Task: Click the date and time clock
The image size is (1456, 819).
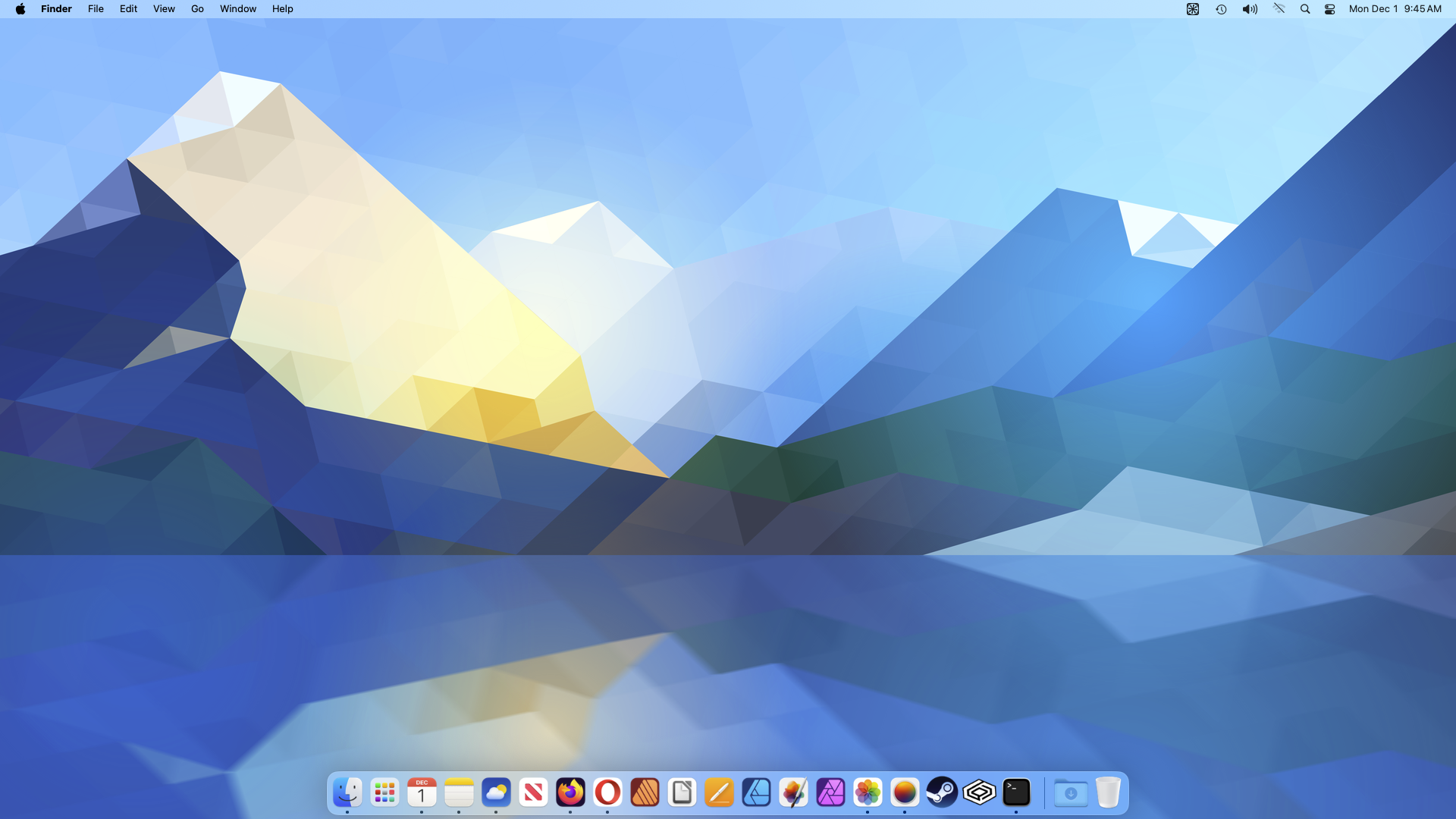Action: [1395, 9]
